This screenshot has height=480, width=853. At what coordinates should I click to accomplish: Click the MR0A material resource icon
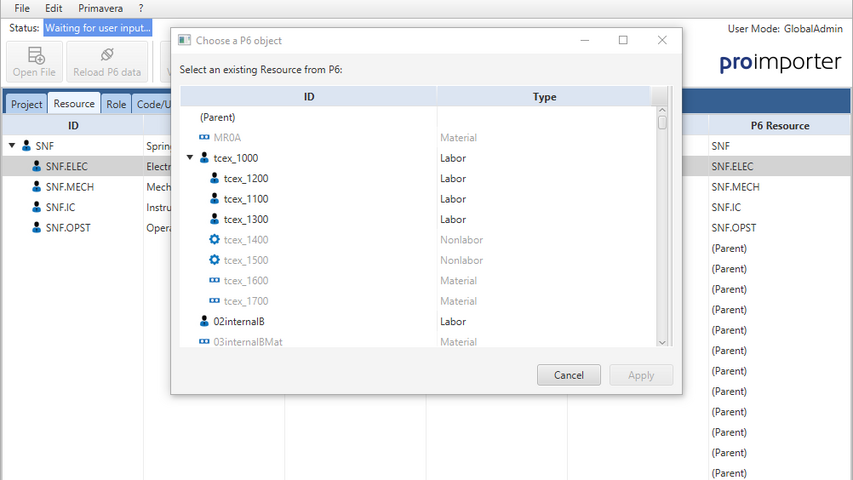[x=204, y=138]
